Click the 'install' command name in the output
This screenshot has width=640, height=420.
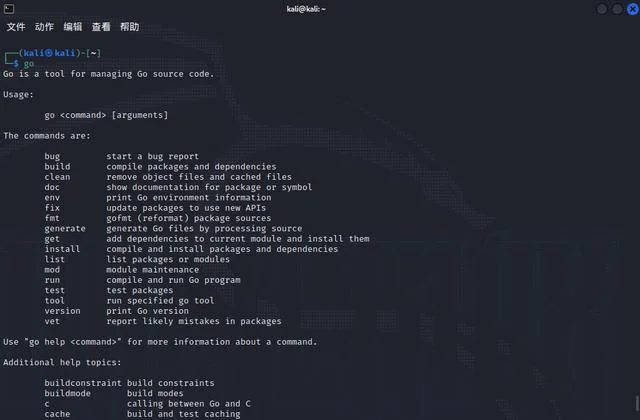tap(62, 249)
